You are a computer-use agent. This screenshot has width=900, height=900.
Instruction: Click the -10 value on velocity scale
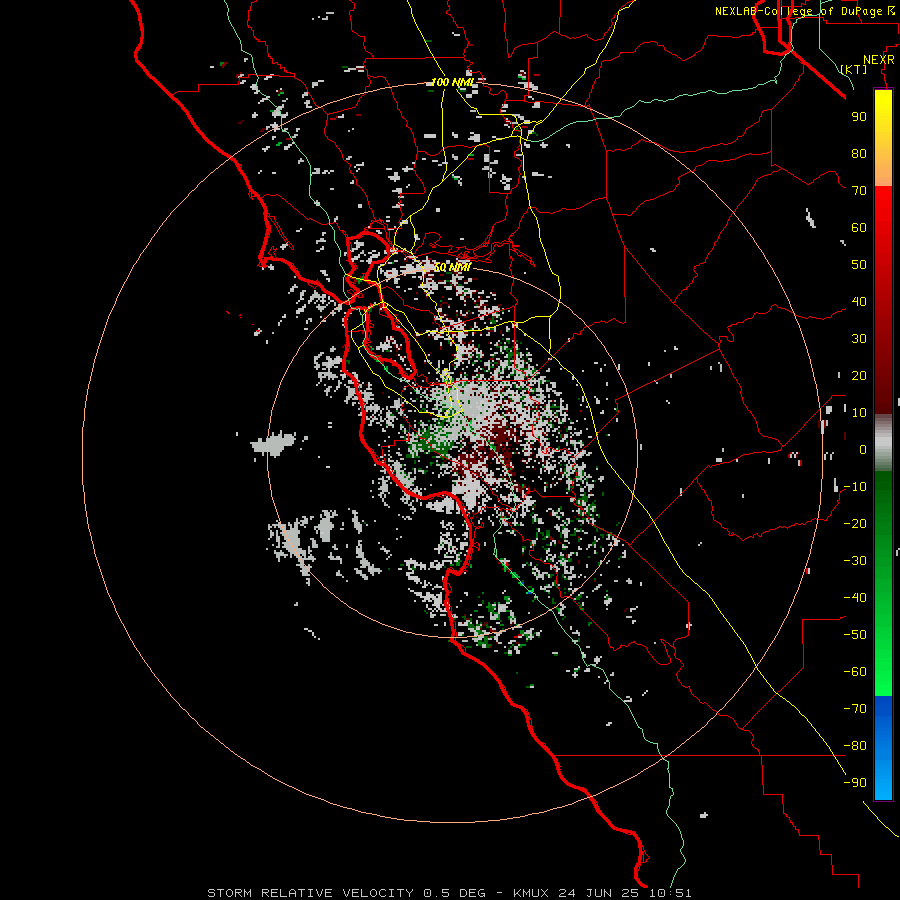pos(855,487)
